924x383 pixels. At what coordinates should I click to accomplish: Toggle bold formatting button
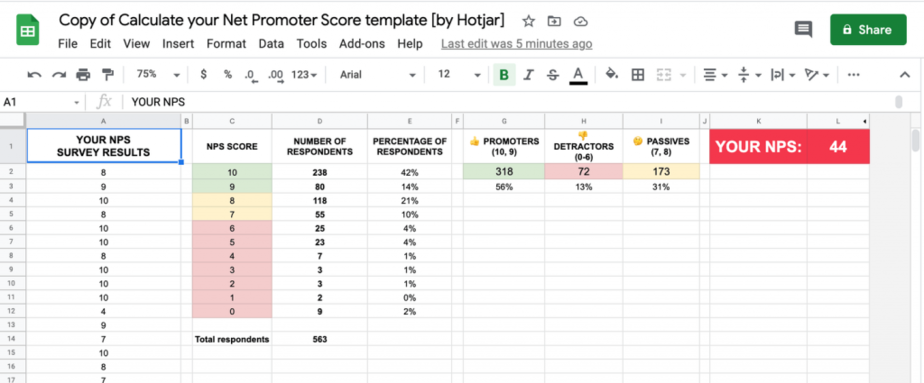[x=504, y=75]
